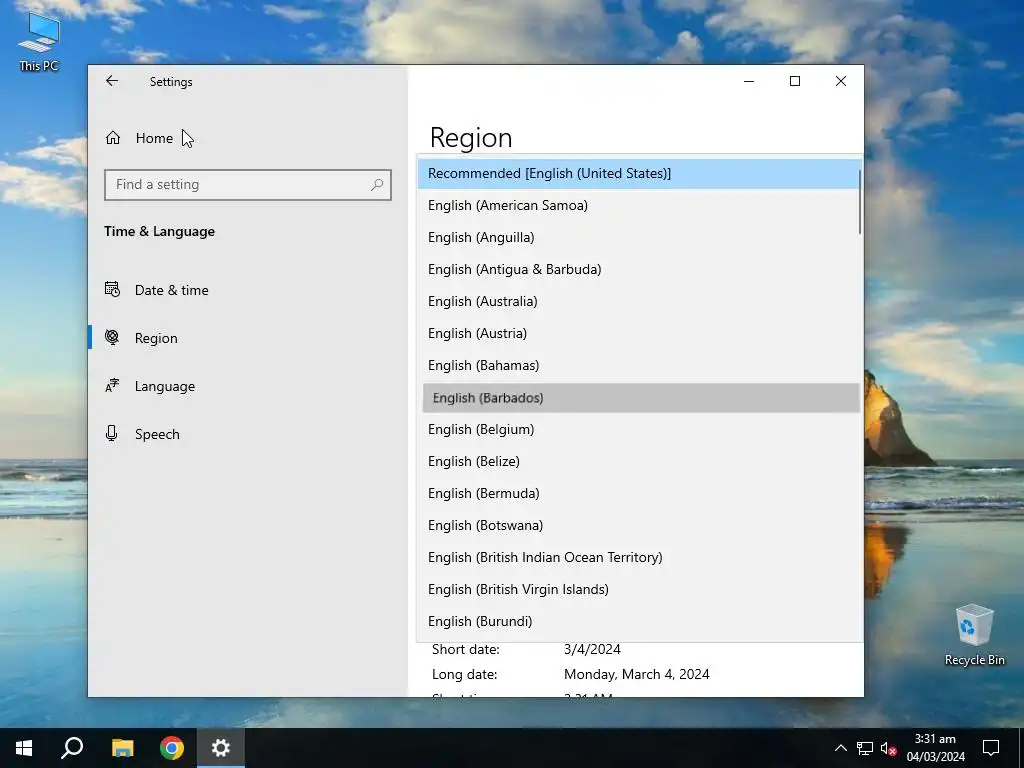Click the Short date value 3/4/2024

click(592, 649)
